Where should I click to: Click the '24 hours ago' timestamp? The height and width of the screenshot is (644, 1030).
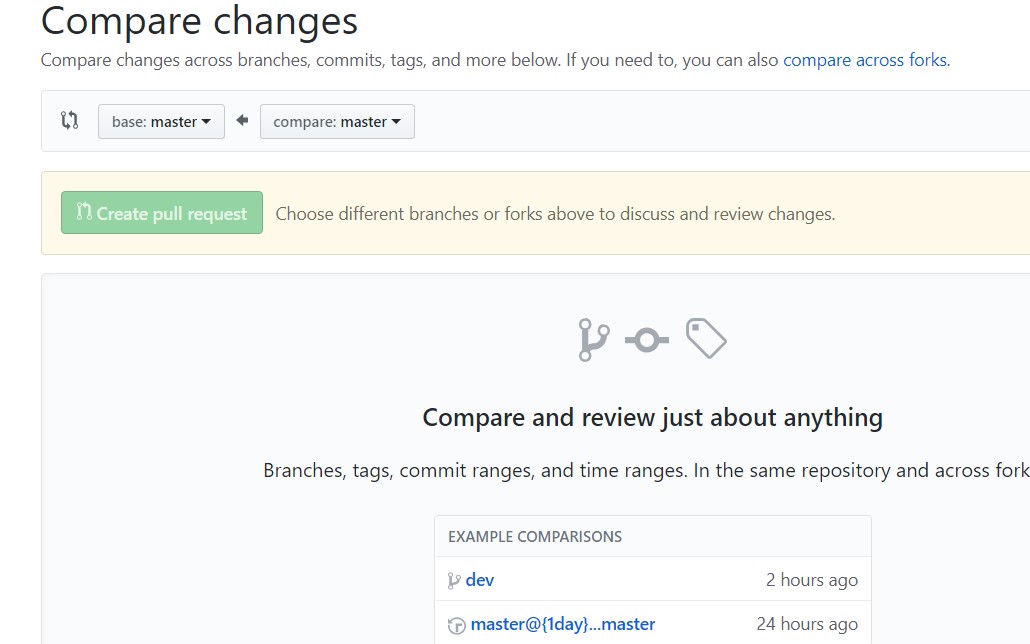(x=807, y=624)
